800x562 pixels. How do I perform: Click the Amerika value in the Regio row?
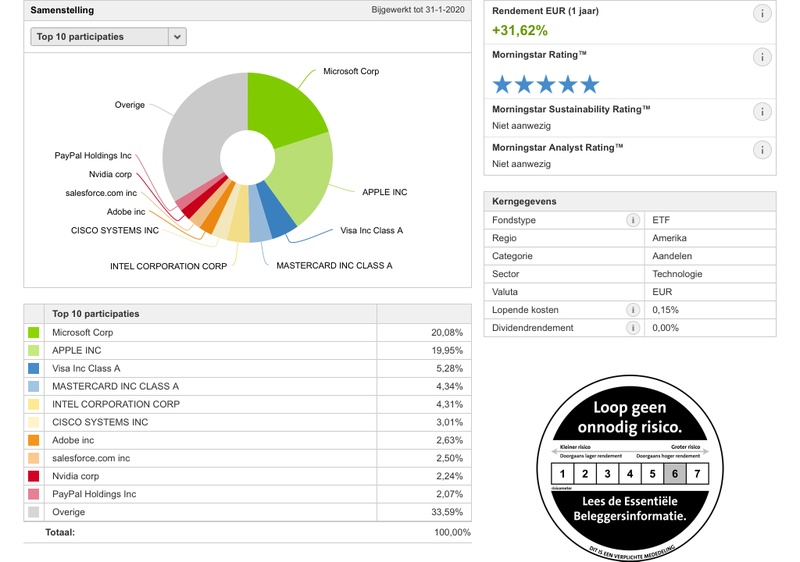click(669, 238)
